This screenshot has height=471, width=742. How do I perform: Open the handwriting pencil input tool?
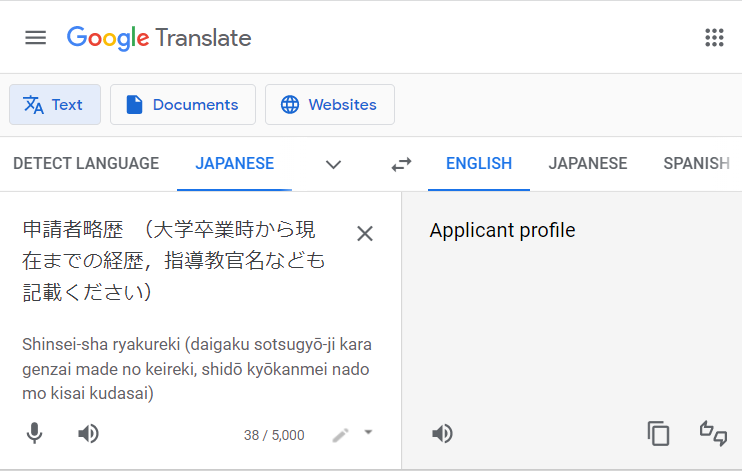tap(341, 435)
